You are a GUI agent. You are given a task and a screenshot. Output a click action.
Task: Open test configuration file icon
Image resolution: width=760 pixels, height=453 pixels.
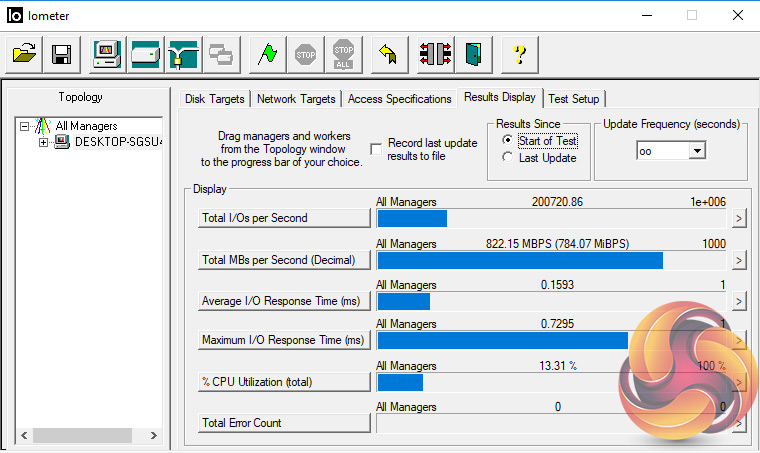24,54
